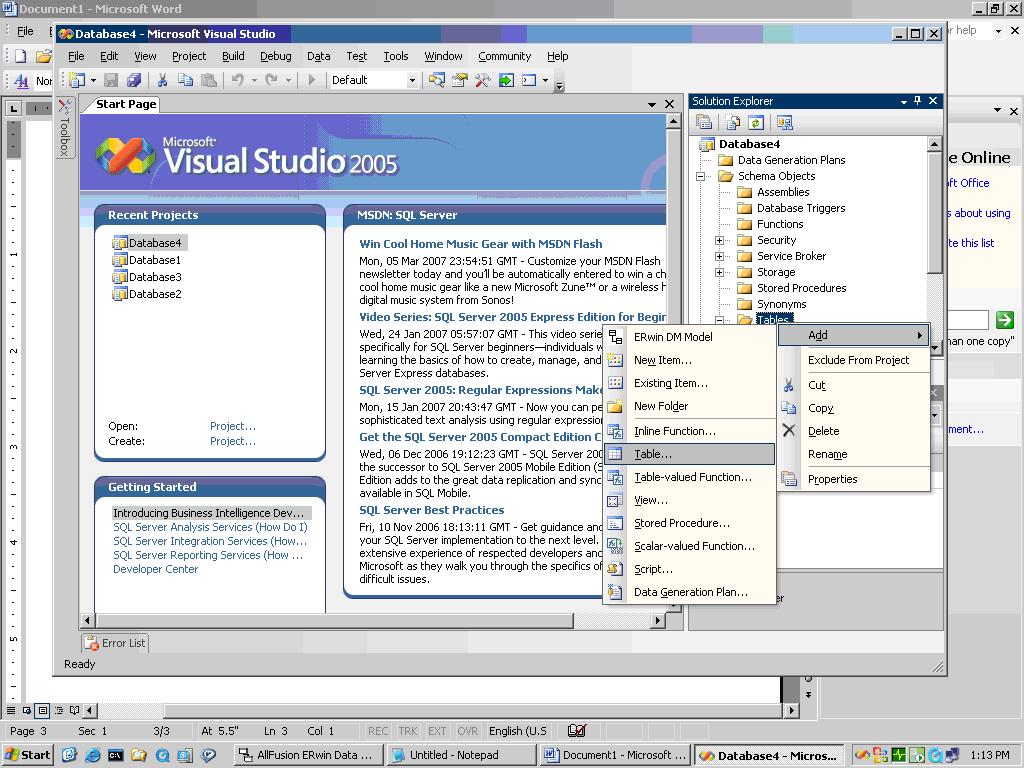The image size is (1024, 768).
Task: Click the green arrow Start Page toolbar icon
Action: coord(506,80)
